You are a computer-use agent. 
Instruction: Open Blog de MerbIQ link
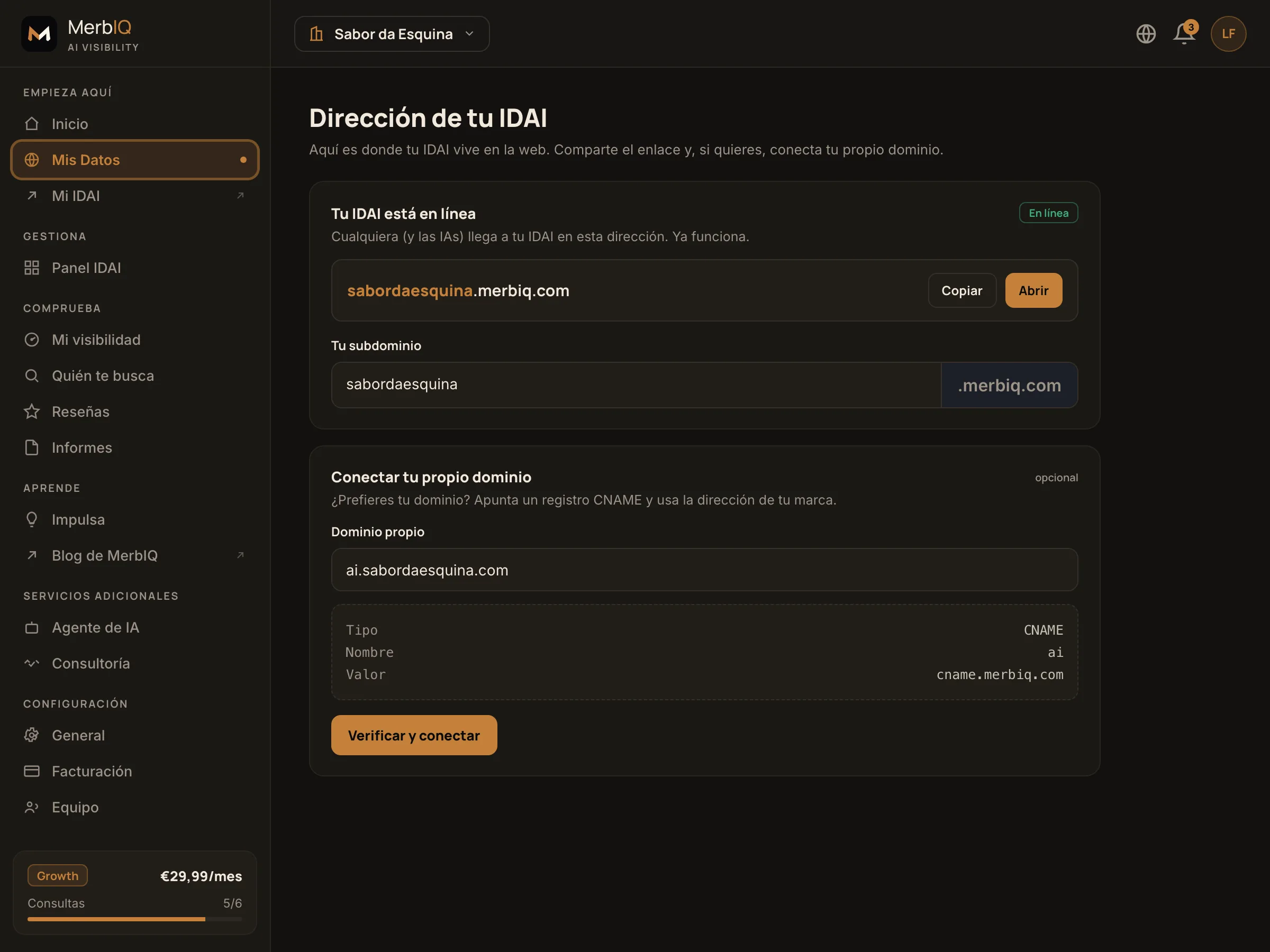pyautogui.click(x=135, y=555)
